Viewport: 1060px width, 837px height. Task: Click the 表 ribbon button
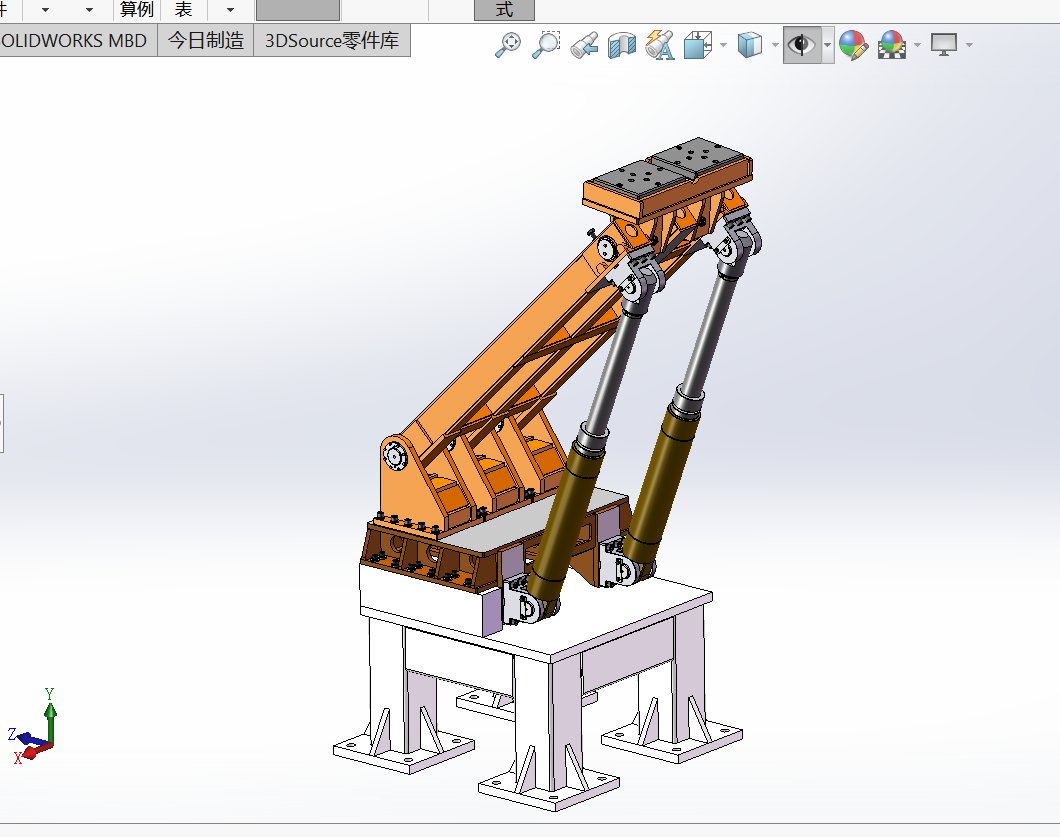(183, 9)
